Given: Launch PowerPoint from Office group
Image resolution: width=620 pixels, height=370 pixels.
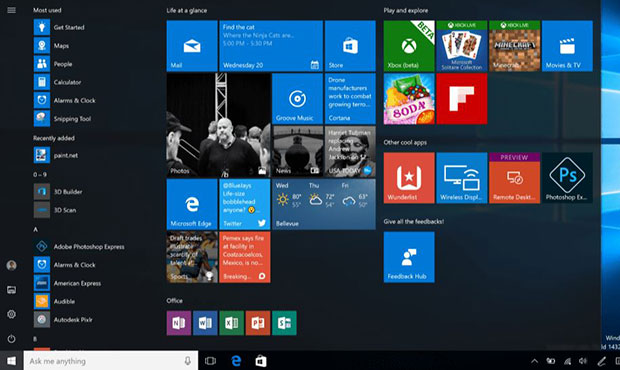Looking at the screenshot, I should coord(258,323).
